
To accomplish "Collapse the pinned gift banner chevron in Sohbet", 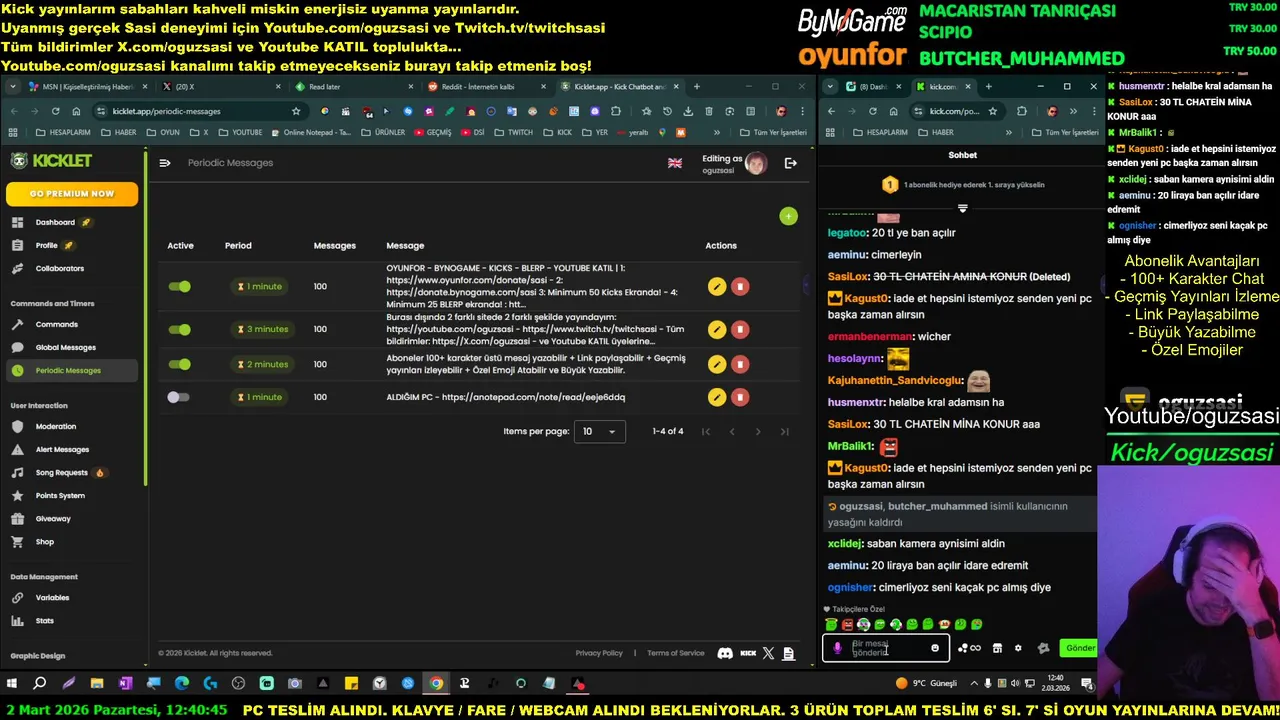I will tap(963, 208).
